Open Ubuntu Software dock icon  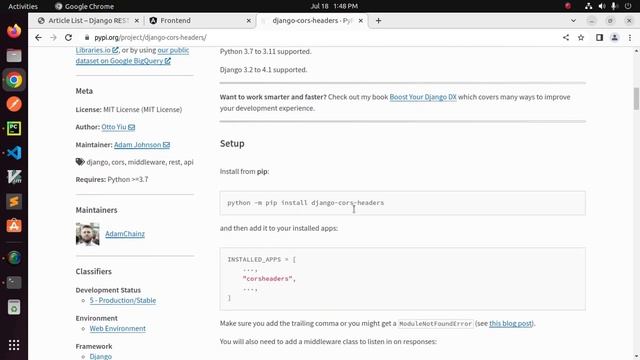click(x=14, y=226)
